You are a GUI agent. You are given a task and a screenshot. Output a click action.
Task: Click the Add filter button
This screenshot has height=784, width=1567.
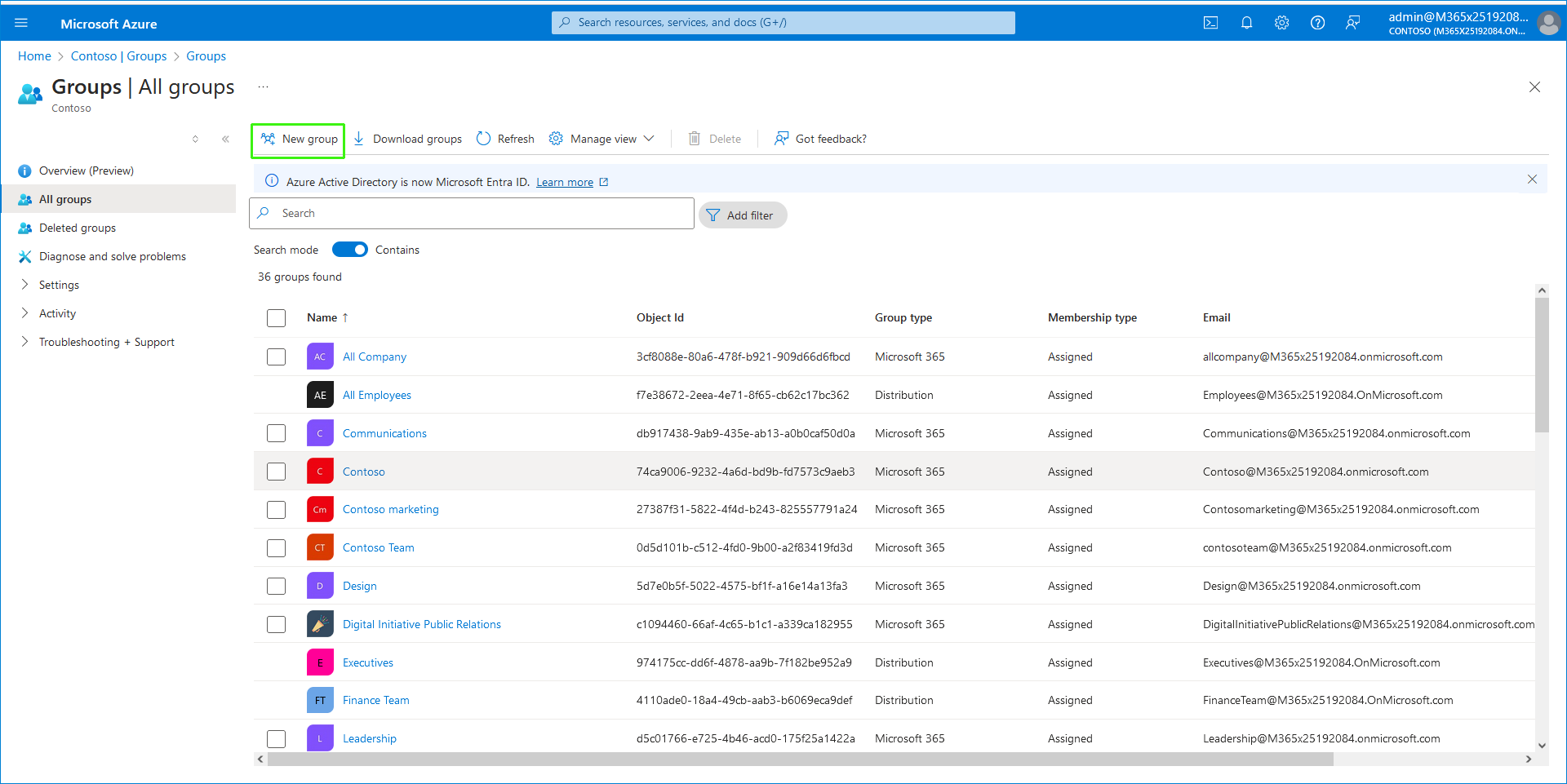coord(742,215)
